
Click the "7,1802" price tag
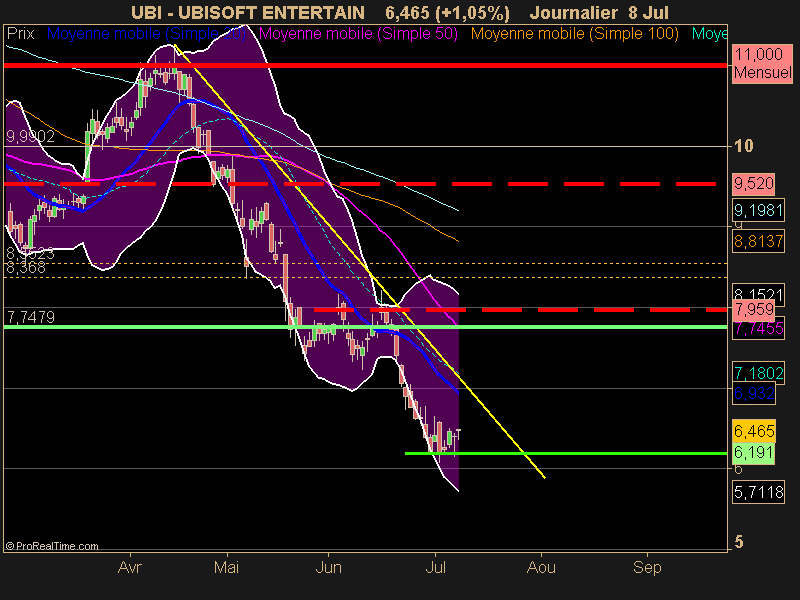(758, 373)
